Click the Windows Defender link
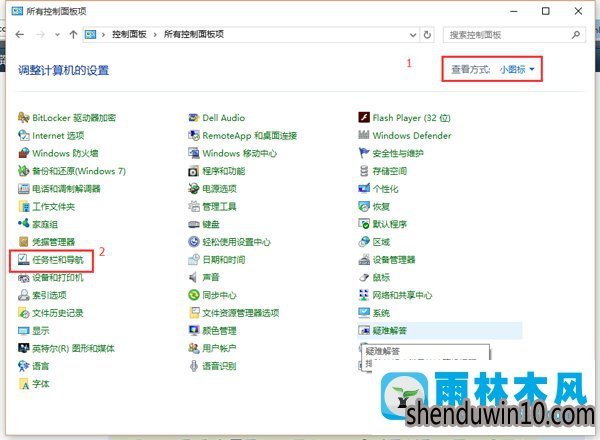The width and height of the screenshot is (600, 440). (412, 135)
